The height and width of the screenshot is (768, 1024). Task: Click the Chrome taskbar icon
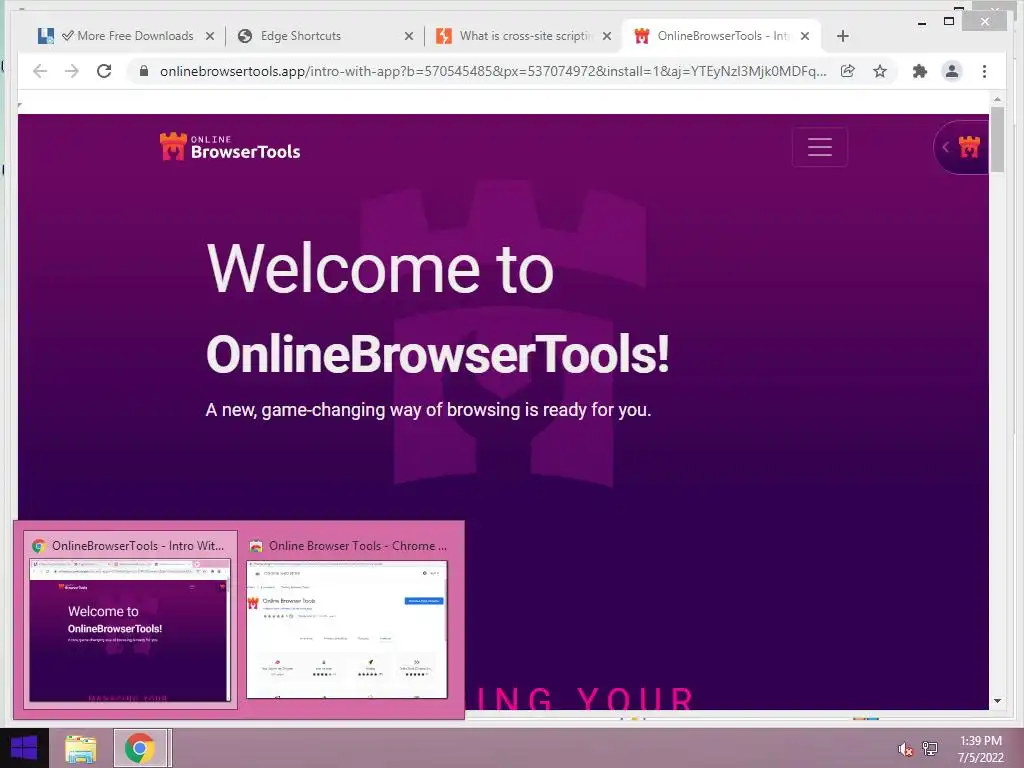[x=140, y=748]
